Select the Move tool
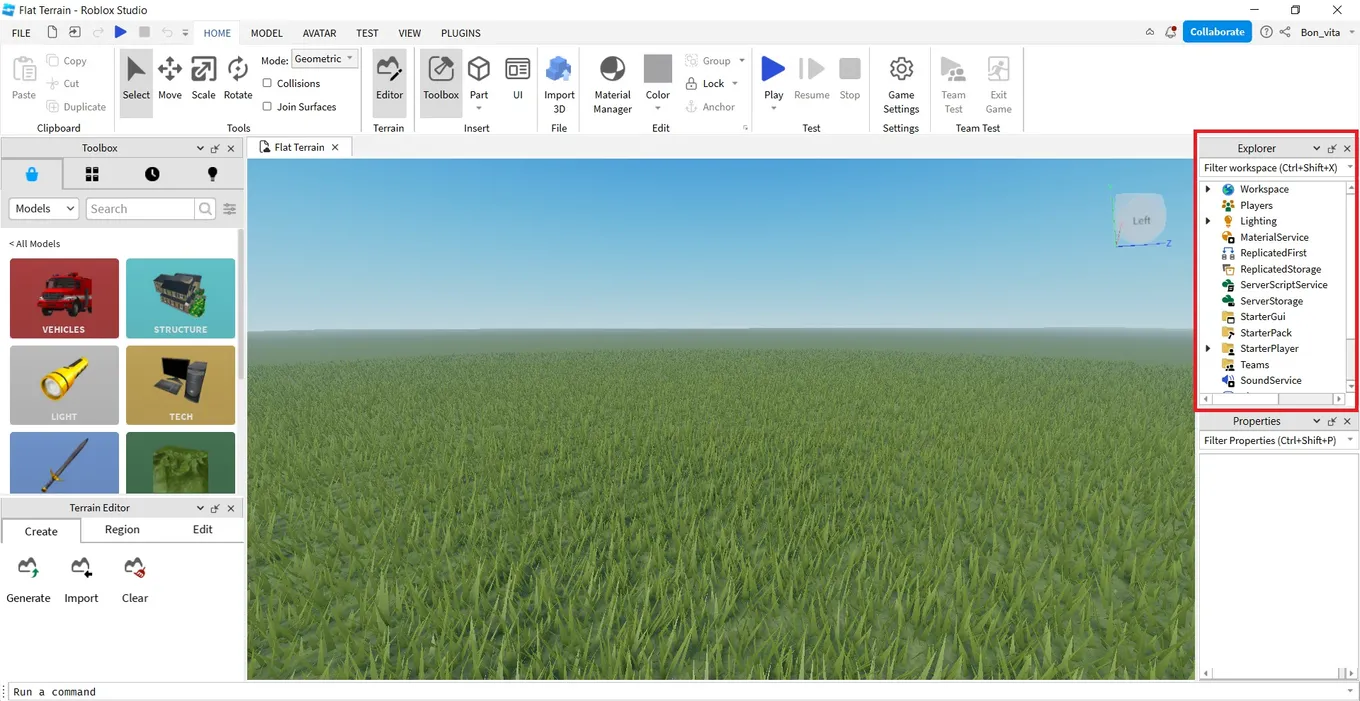This screenshot has height=701, width=1360. (170, 79)
